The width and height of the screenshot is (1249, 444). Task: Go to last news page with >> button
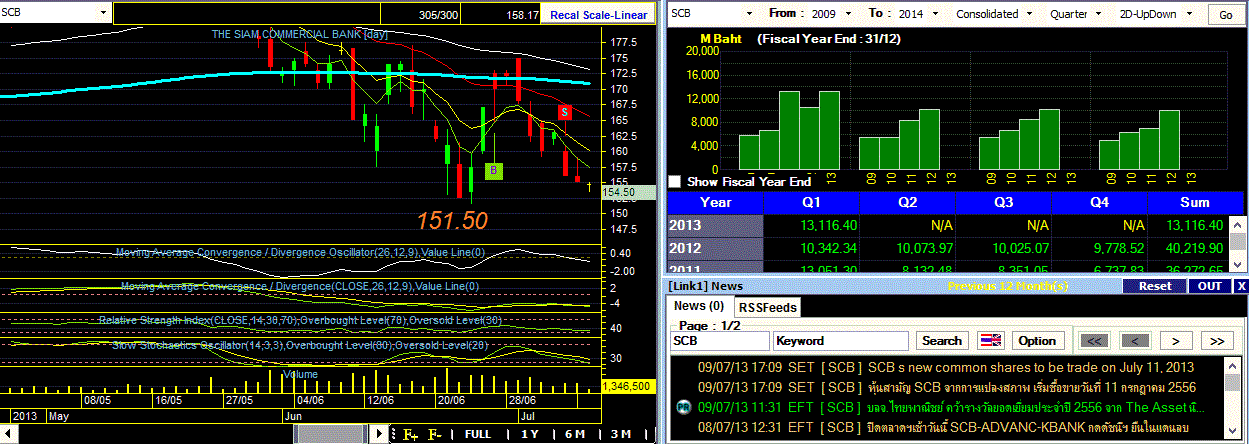(x=1218, y=341)
